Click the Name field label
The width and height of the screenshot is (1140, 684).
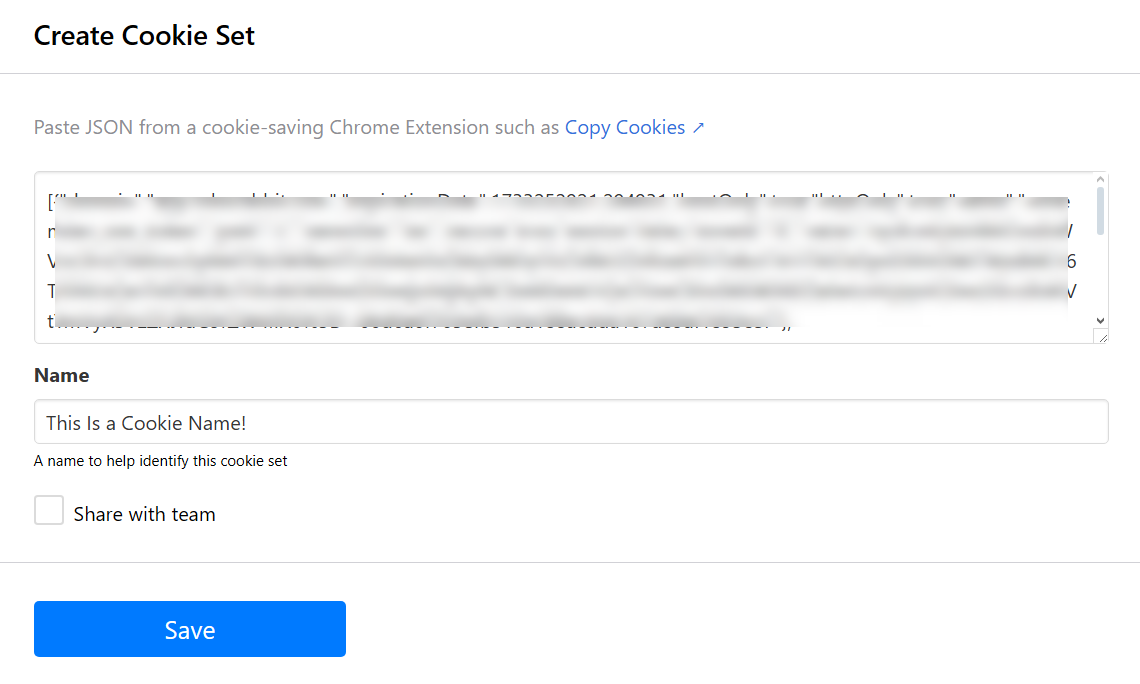[62, 375]
